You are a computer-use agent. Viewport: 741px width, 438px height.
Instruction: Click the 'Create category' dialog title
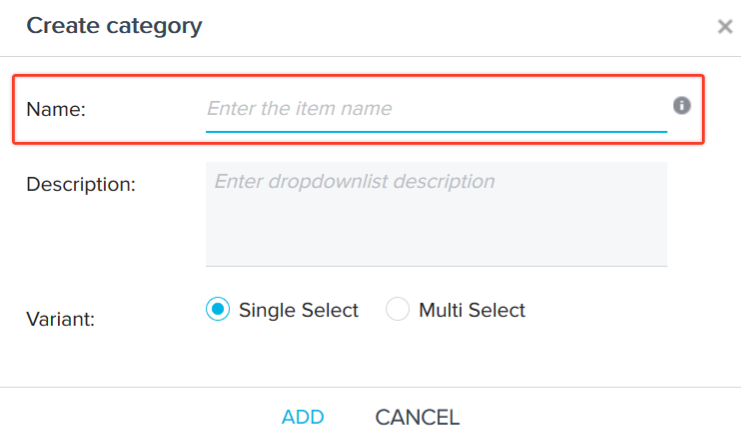[114, 26]
